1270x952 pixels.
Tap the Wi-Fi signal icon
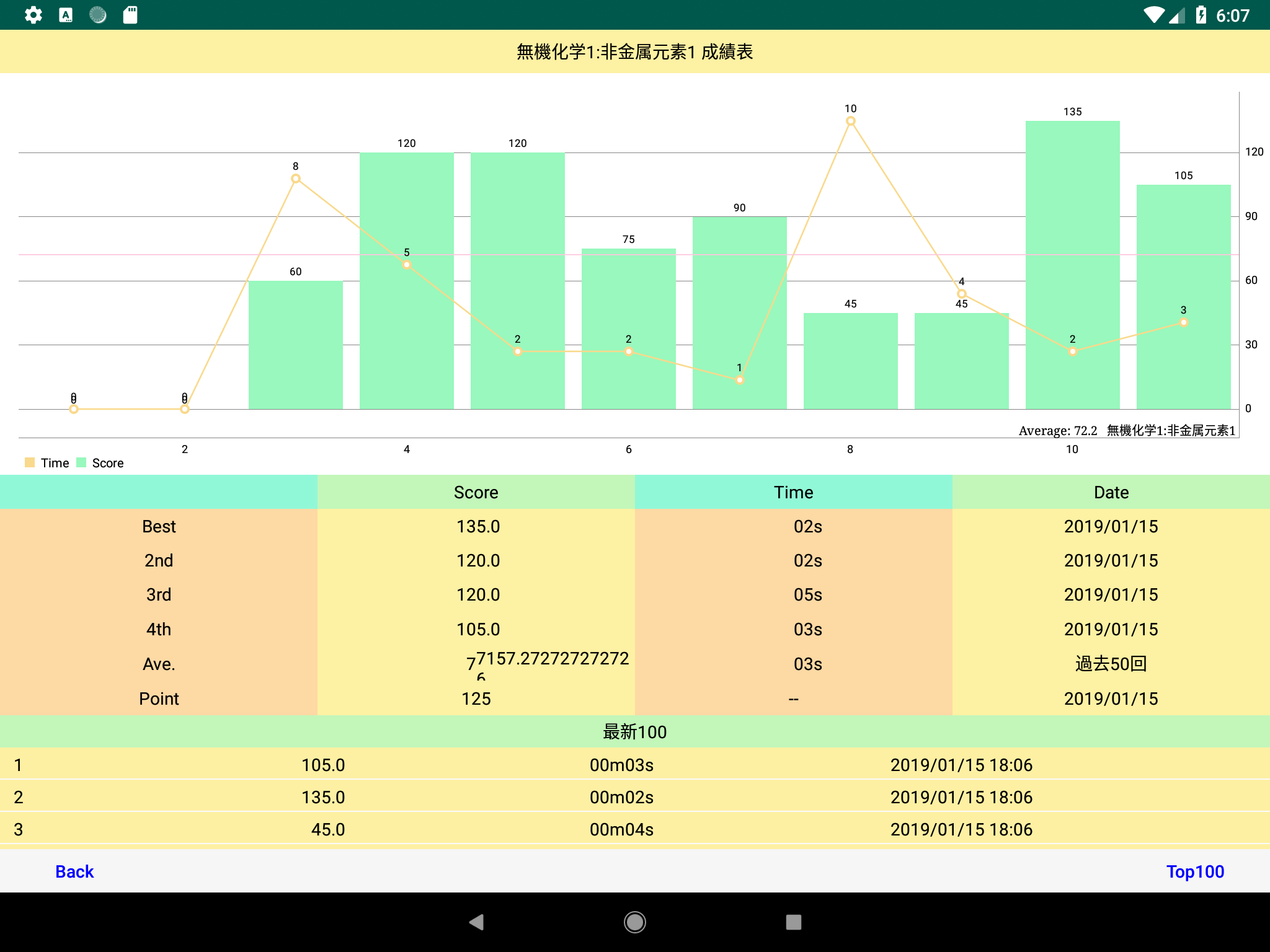tap(1154, 15)
